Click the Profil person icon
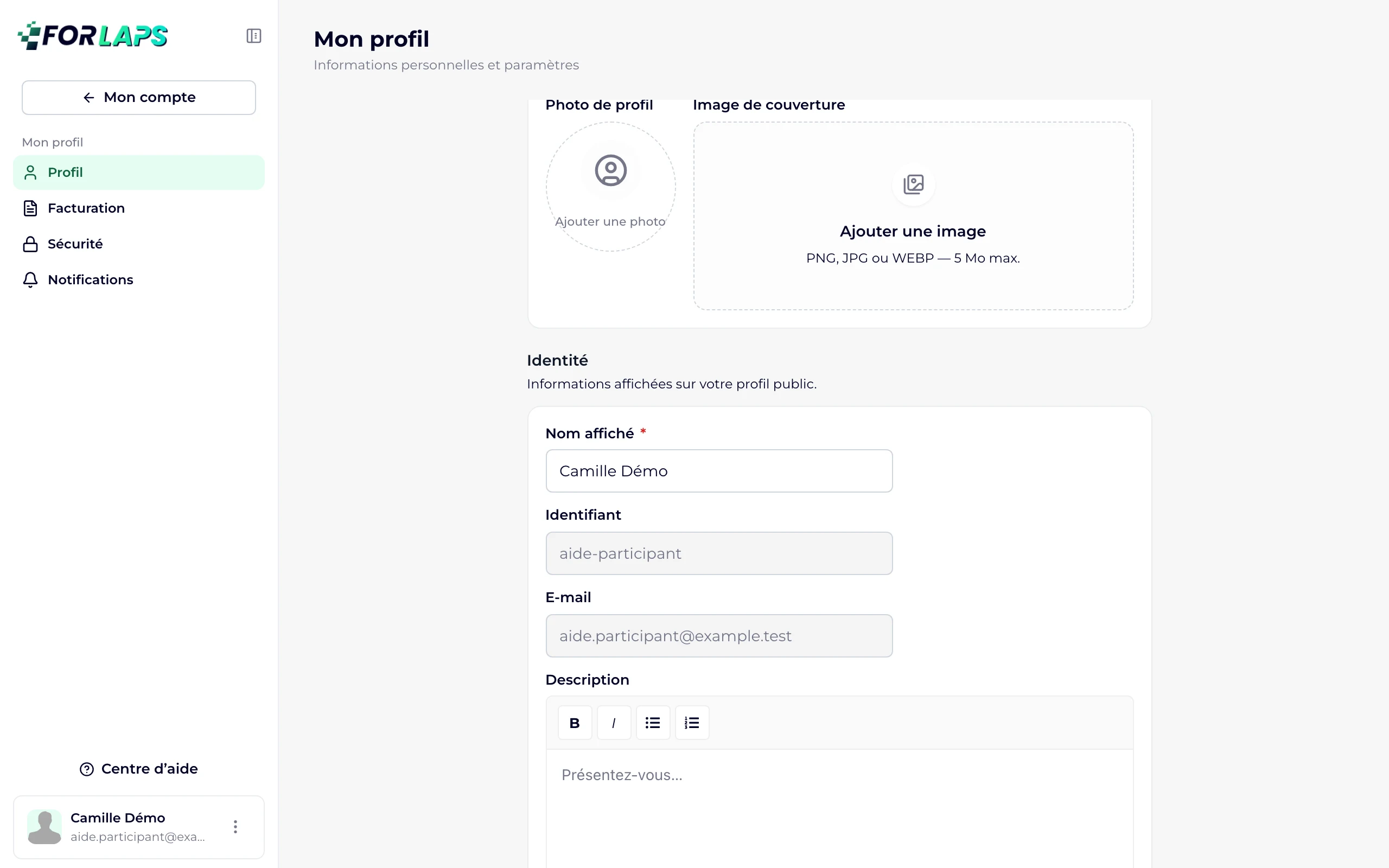Image resolution: width=1389 pixels, height=868 pixels. tap(30, 172)
